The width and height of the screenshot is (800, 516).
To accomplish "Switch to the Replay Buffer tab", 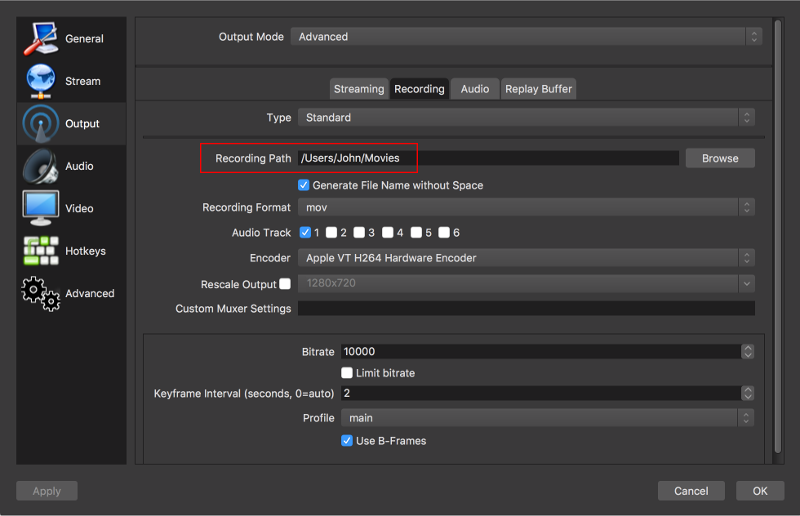I will [x=538, y=89].
